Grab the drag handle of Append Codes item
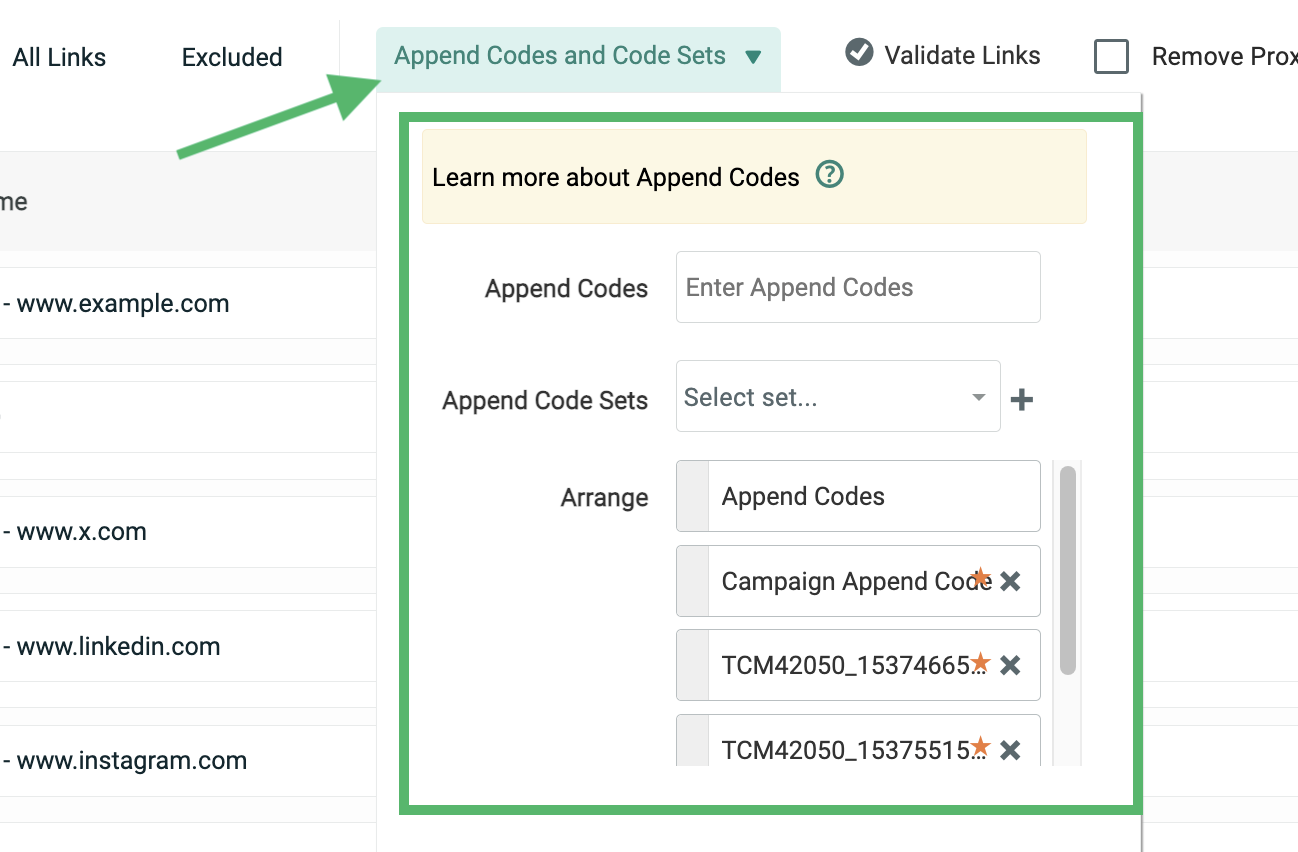The image size is (1298, 852). click(692, 496)
